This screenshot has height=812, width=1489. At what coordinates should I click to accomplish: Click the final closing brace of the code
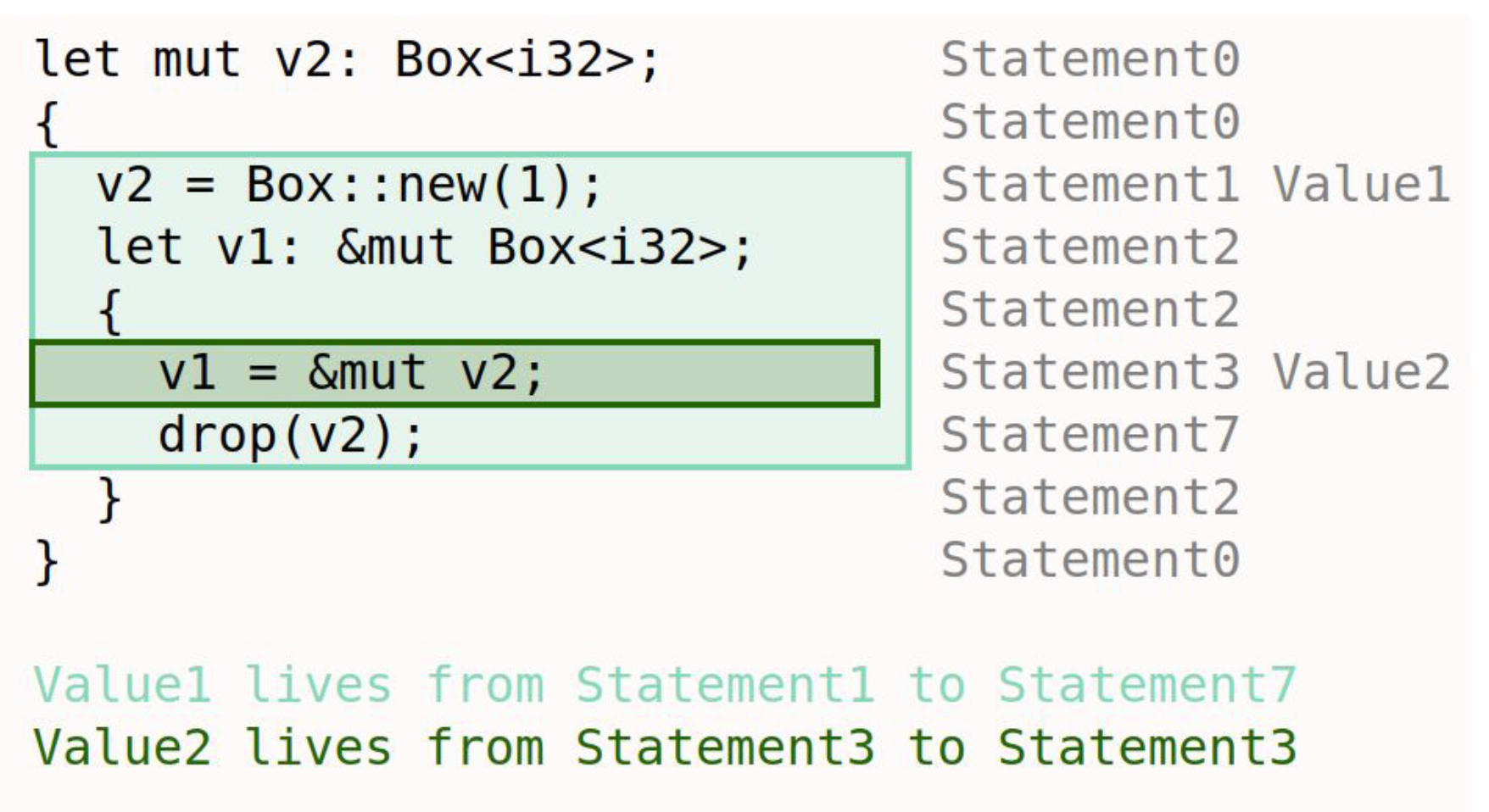point(47,561)
